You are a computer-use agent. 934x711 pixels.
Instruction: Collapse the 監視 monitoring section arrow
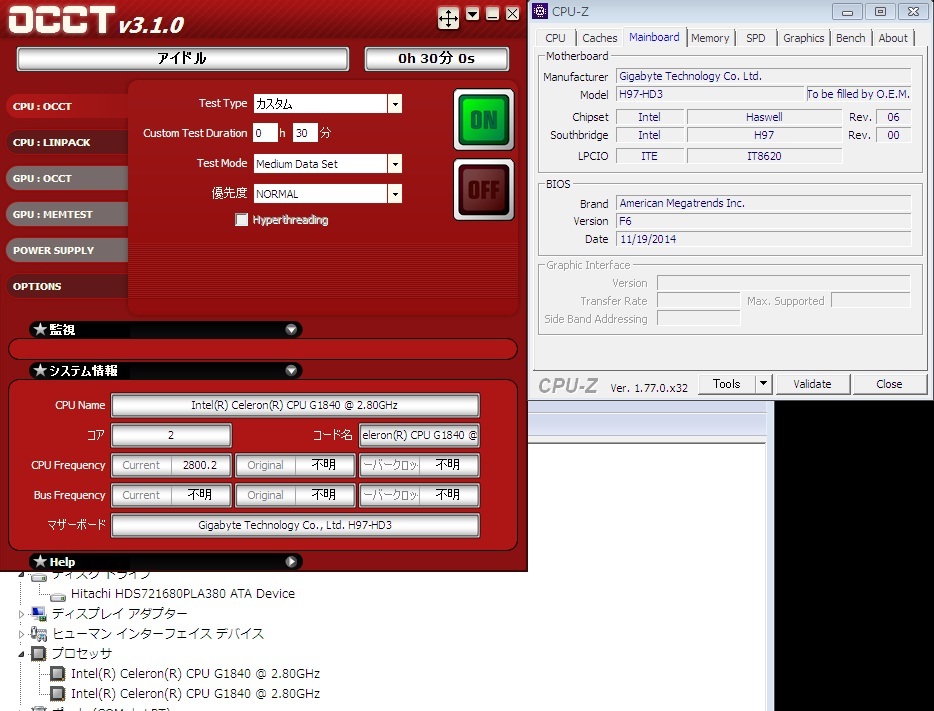(x=291, y=329)
